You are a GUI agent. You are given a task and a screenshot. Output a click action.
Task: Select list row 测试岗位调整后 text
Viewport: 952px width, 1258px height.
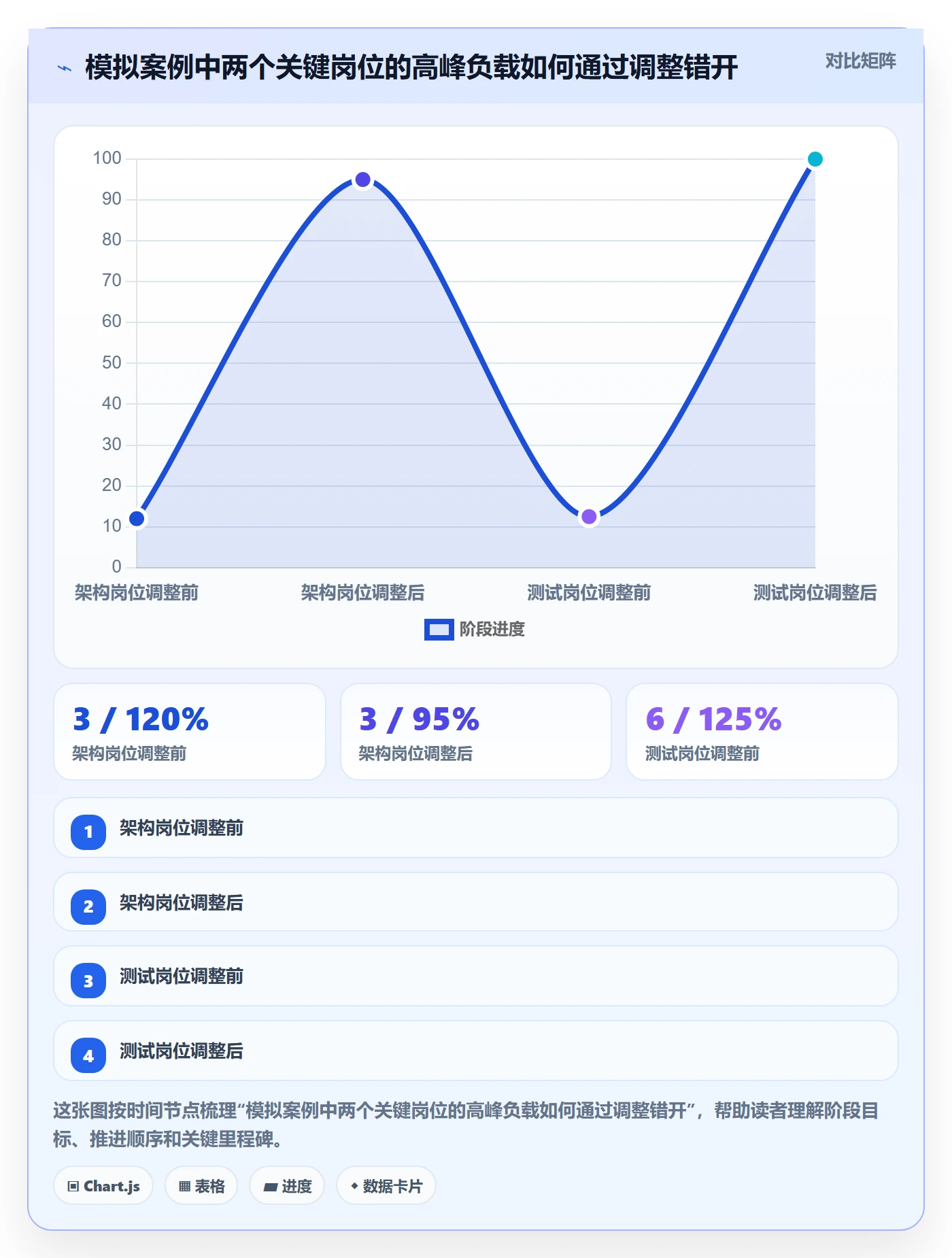(182, 1051)
